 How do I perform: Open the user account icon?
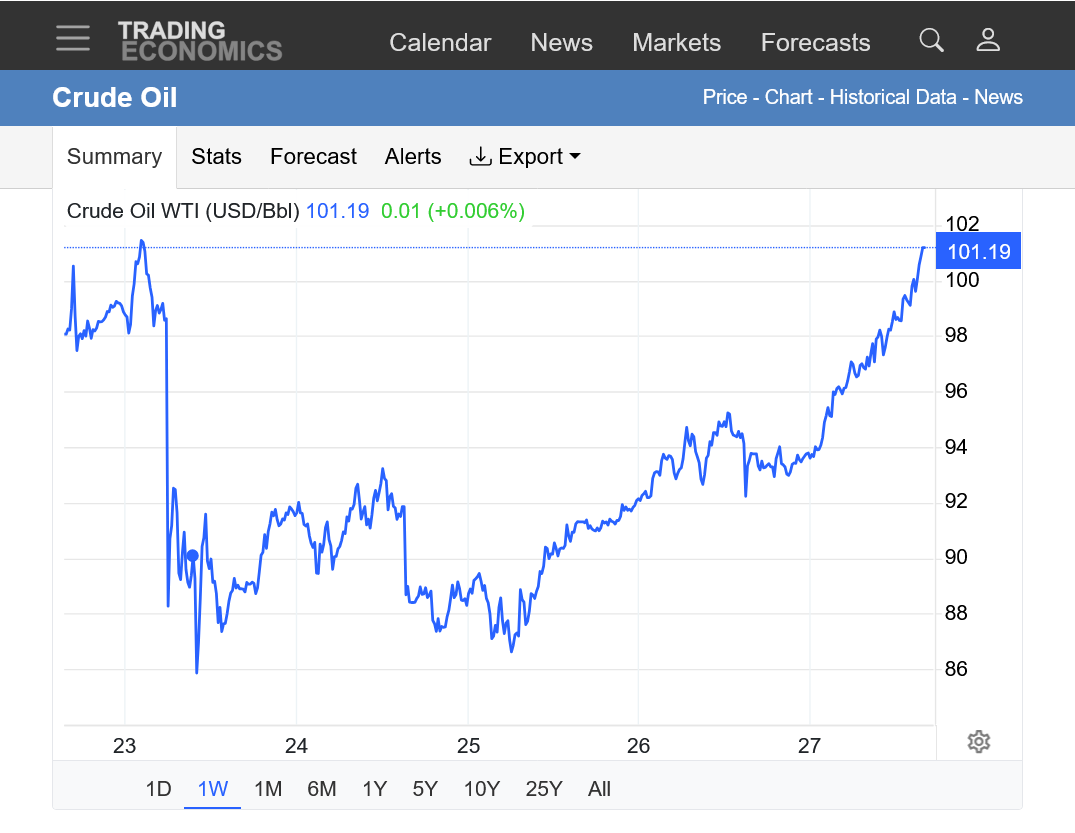[988, 40]
